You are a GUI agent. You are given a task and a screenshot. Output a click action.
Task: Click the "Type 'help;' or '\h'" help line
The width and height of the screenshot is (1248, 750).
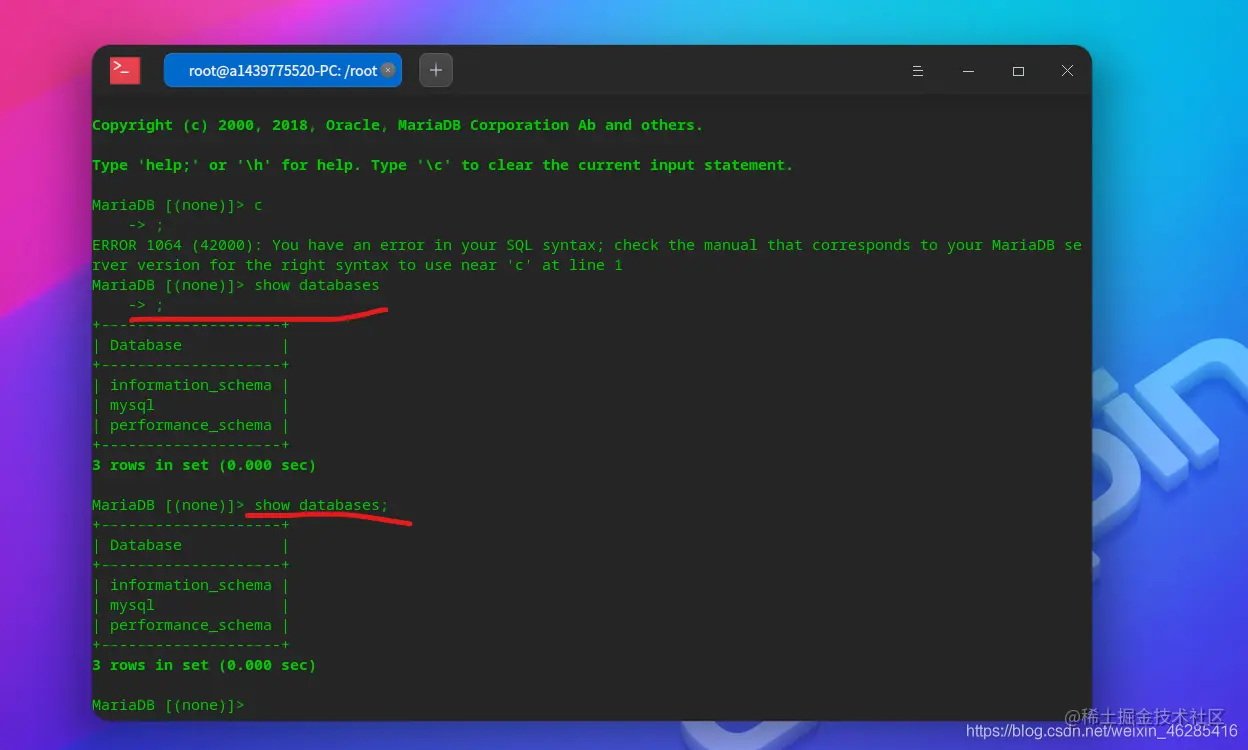442,165
